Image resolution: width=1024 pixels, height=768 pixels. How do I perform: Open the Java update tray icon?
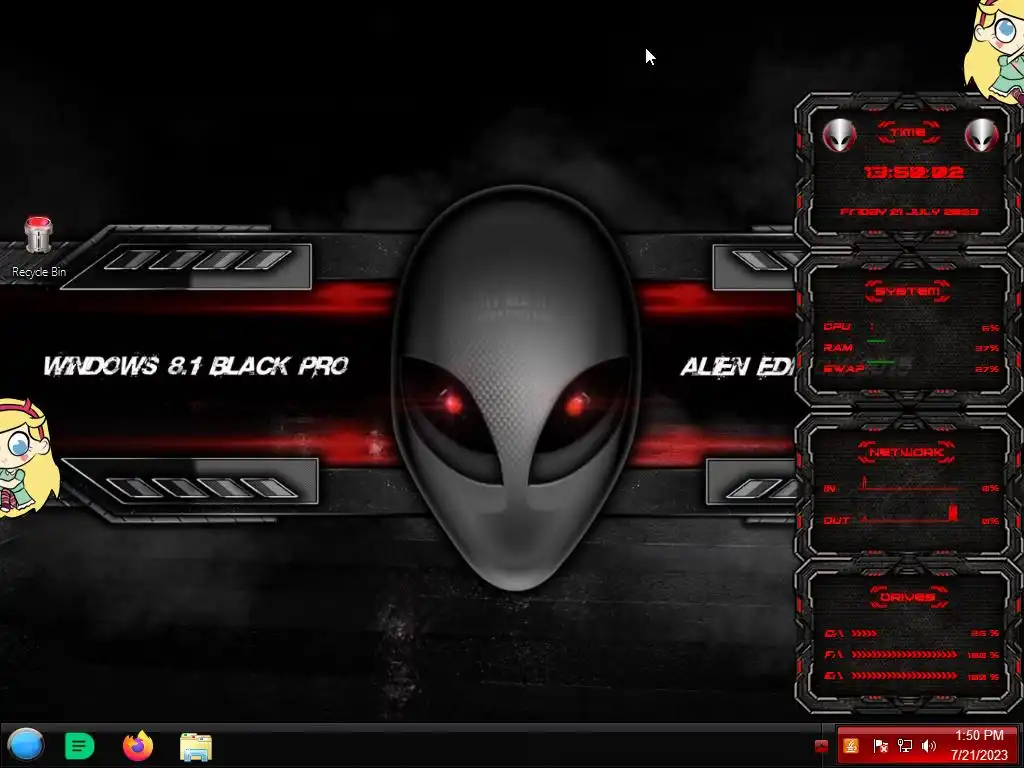coord(851,746)
